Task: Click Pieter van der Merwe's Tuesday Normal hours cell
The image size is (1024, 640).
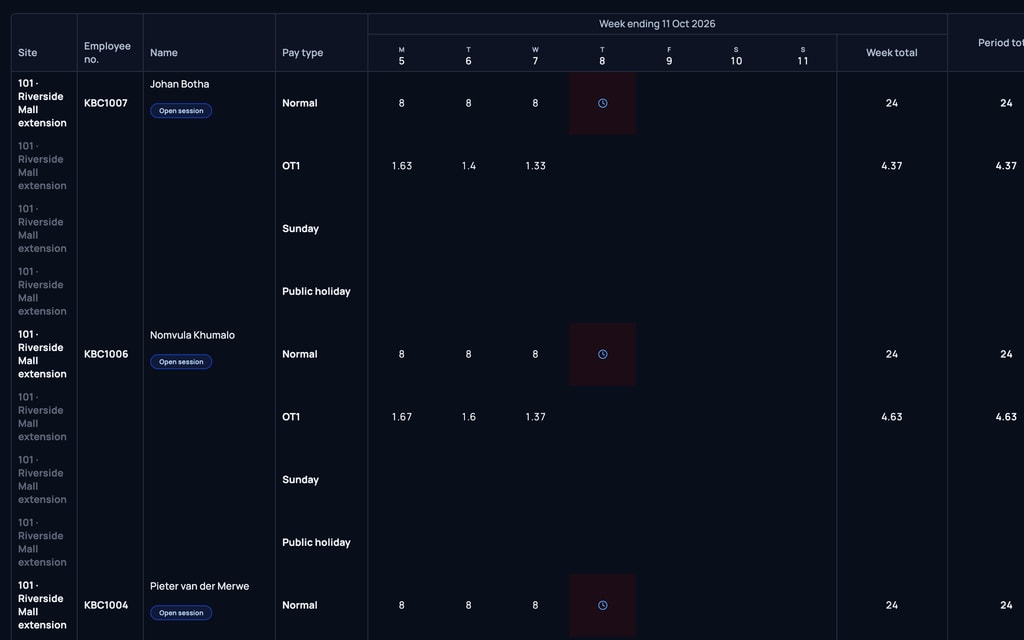Action: point(468,605)
